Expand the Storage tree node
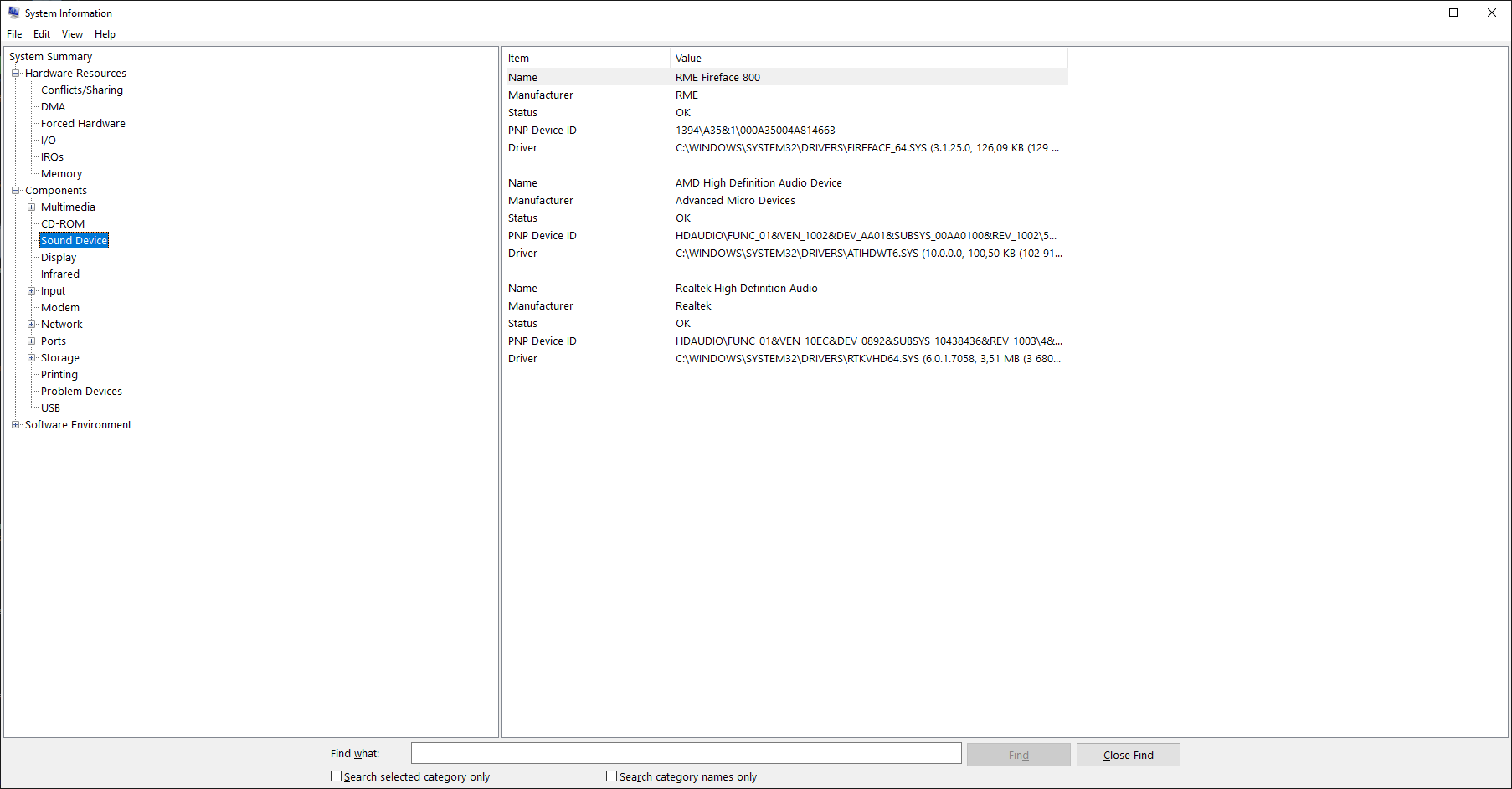Viewport: 1512px width, 789px height. tap(32, 357)
